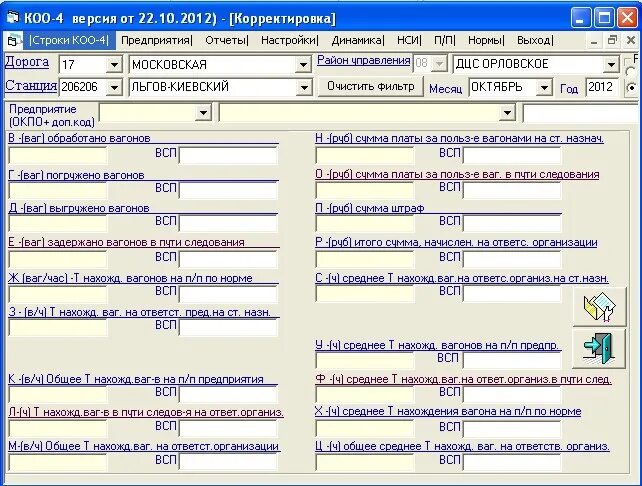Expand the Дорога code dropdown showing 17

(114, 65)
